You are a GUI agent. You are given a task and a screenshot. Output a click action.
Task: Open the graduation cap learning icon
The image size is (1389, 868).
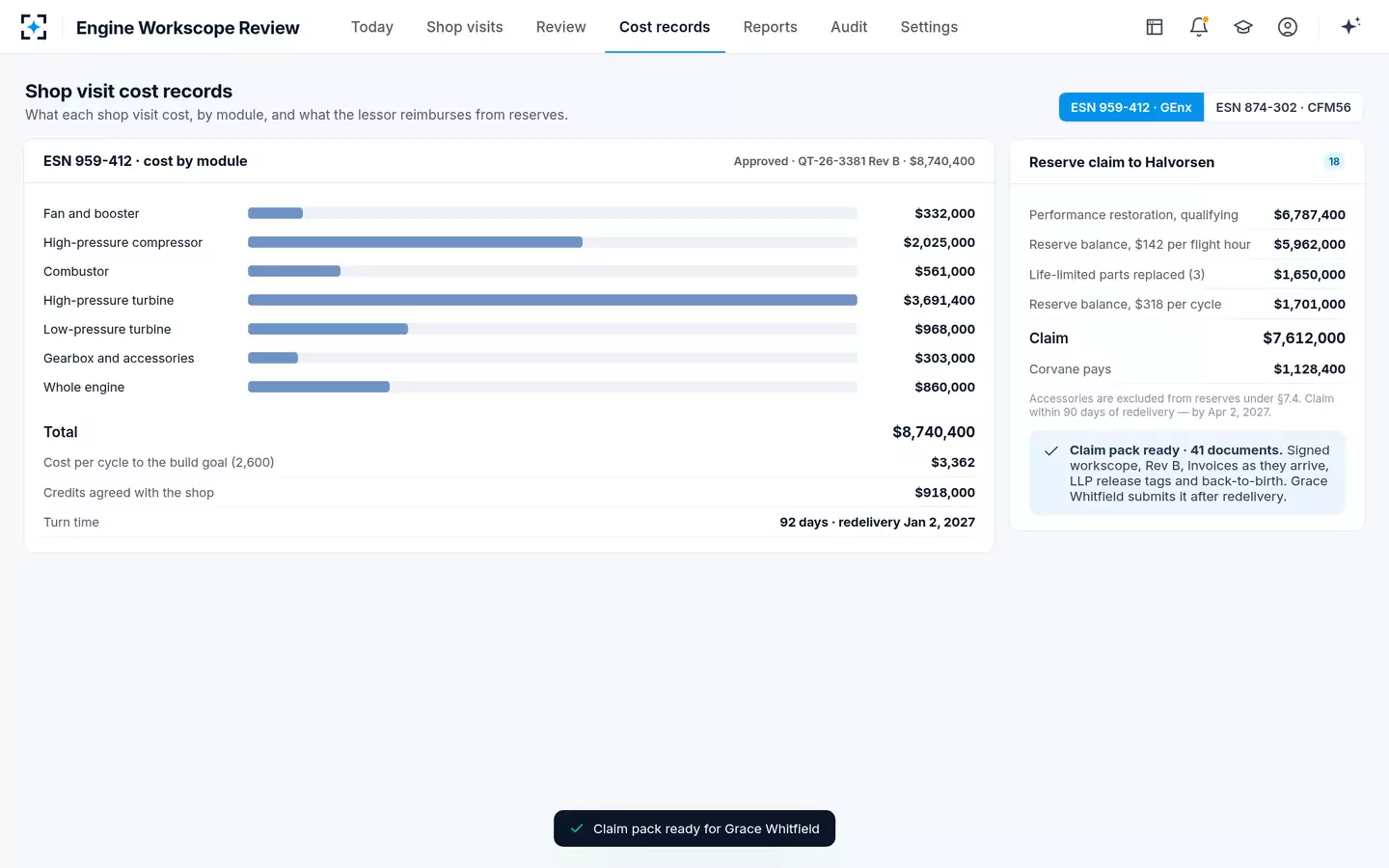coord(1243,27)
